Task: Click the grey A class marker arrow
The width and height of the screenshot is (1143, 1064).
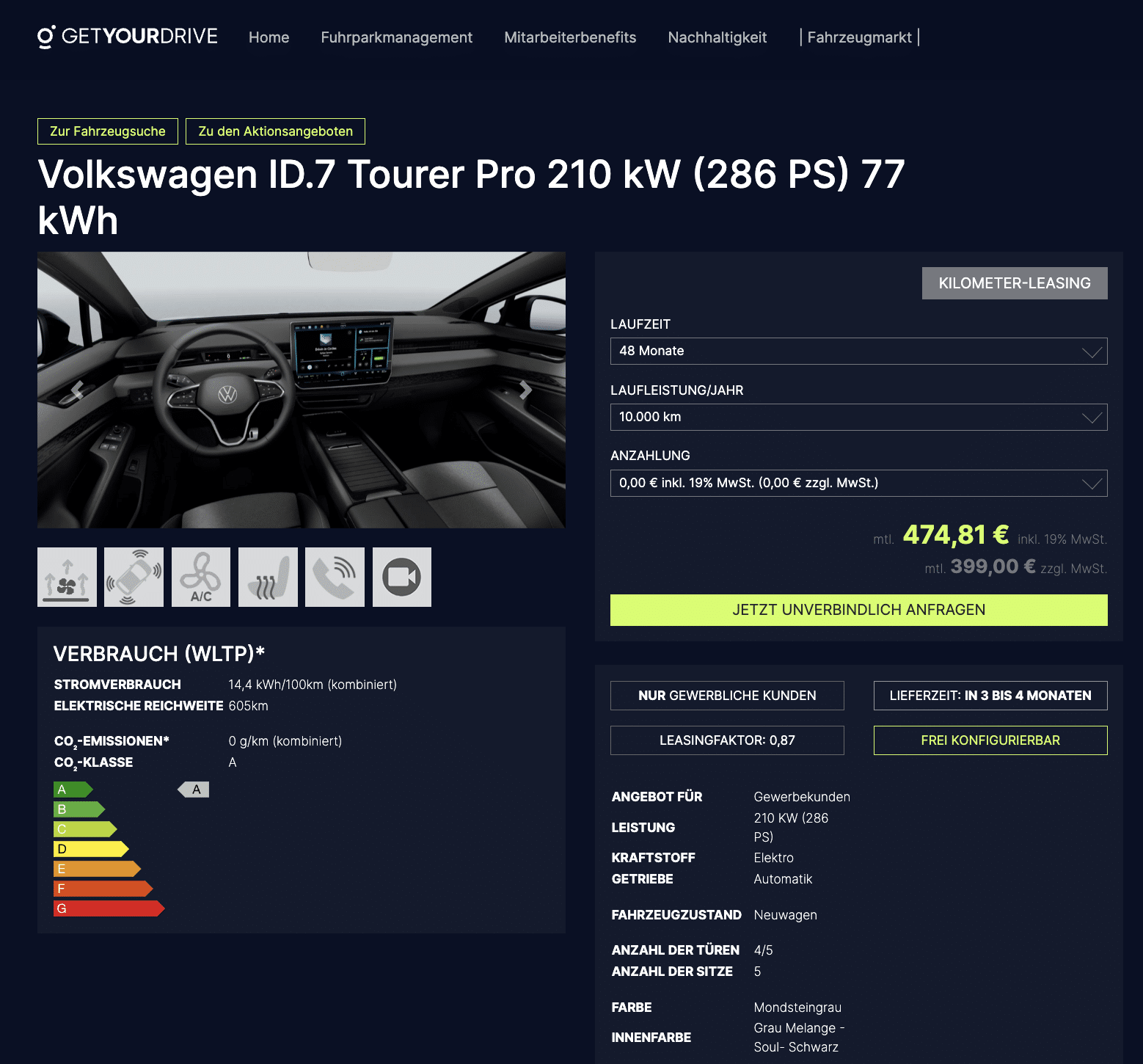Action: tap(194, 790)
